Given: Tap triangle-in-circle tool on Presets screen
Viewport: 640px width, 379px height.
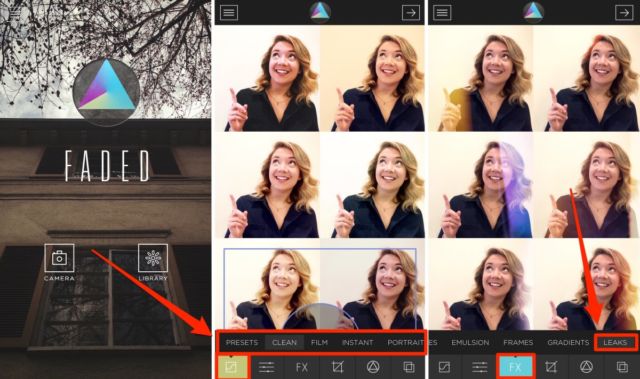Looking at the screenshot, I should (373, 367).
